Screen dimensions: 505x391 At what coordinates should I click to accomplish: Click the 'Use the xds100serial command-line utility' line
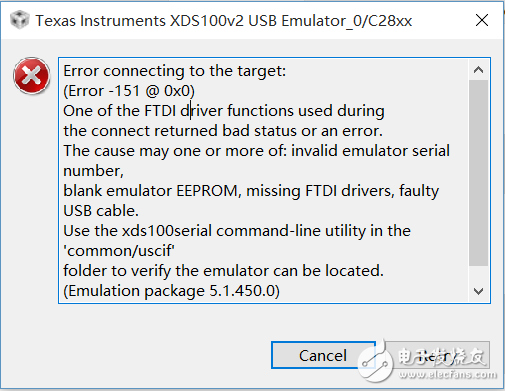tap(237, 231)
